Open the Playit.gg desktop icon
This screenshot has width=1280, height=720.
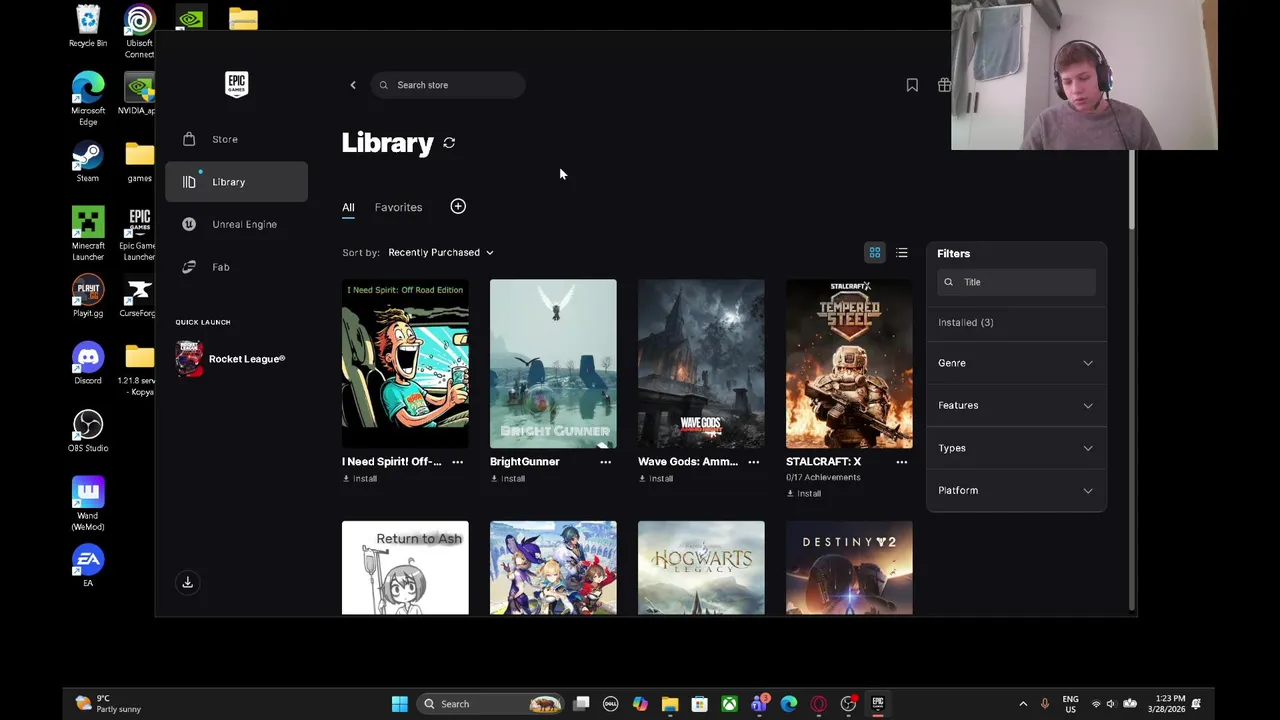[x=88, y=297]
